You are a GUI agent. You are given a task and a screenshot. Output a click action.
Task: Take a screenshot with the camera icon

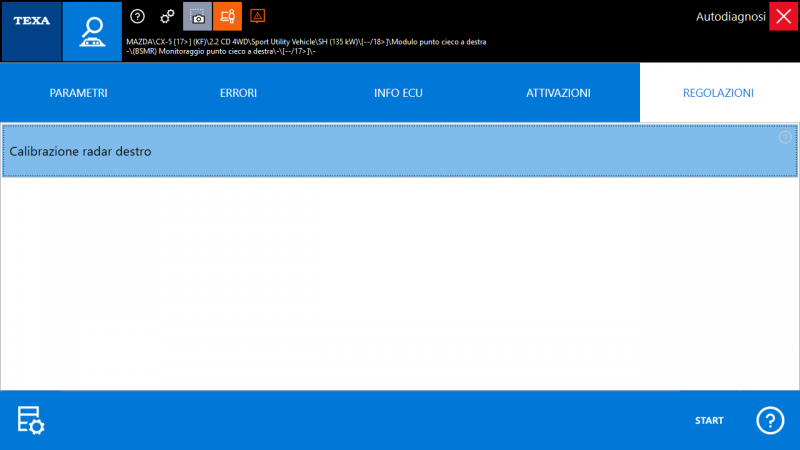click(x=197, y=16)
